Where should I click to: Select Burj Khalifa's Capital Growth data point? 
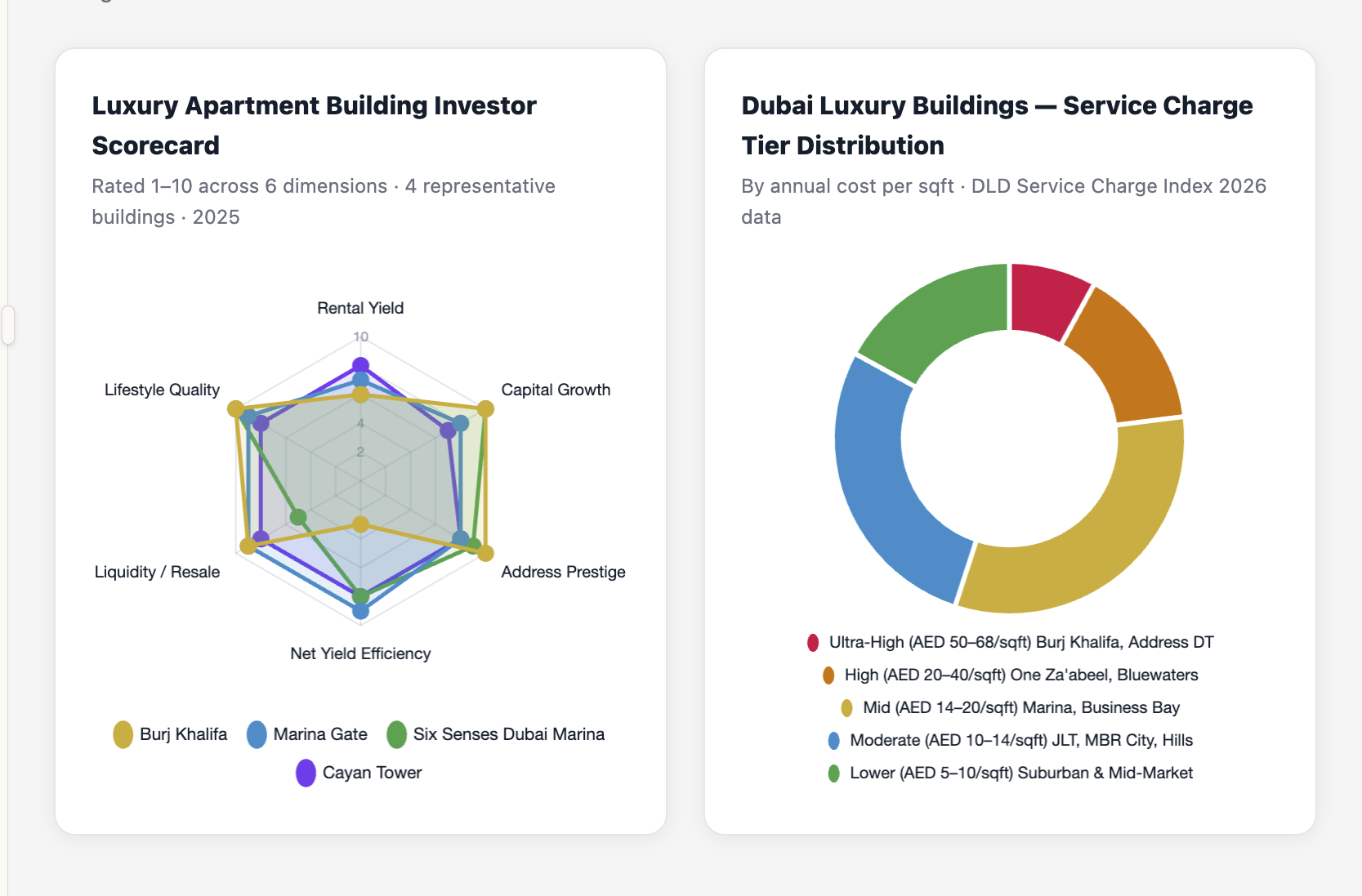tap(485, 408)
